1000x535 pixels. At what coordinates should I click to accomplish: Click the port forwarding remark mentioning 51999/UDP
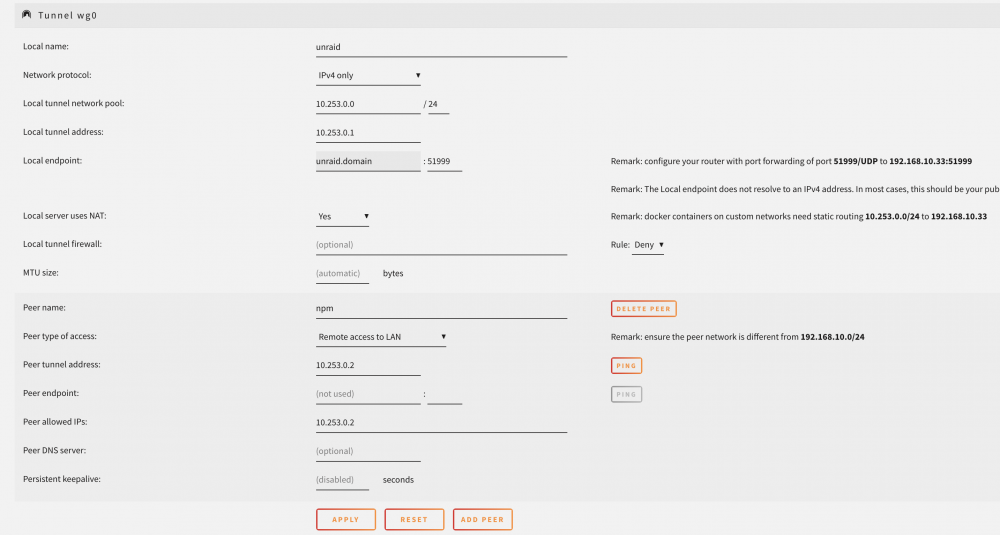(791, 161)
